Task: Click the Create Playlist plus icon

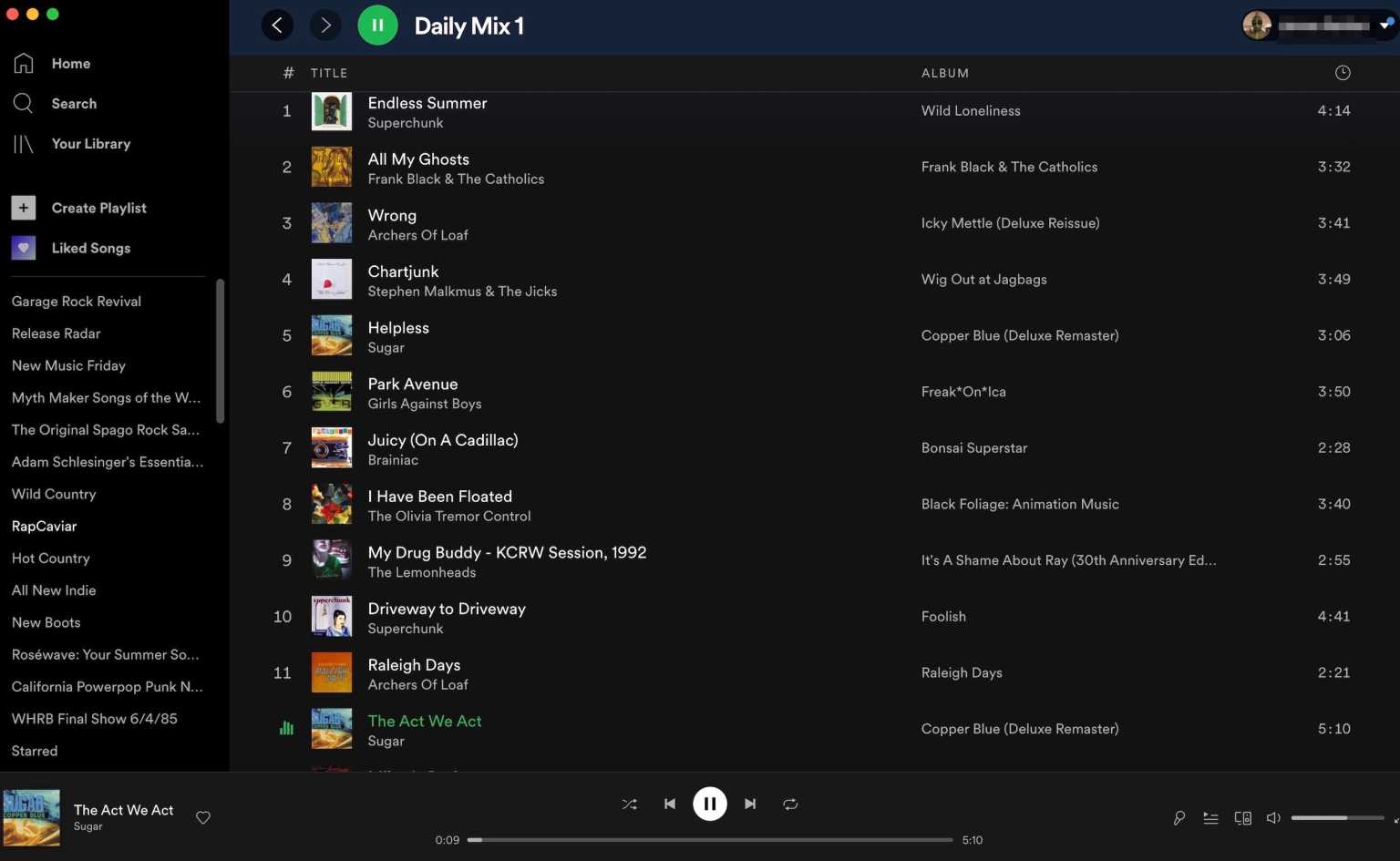Action: coord(23,207)
